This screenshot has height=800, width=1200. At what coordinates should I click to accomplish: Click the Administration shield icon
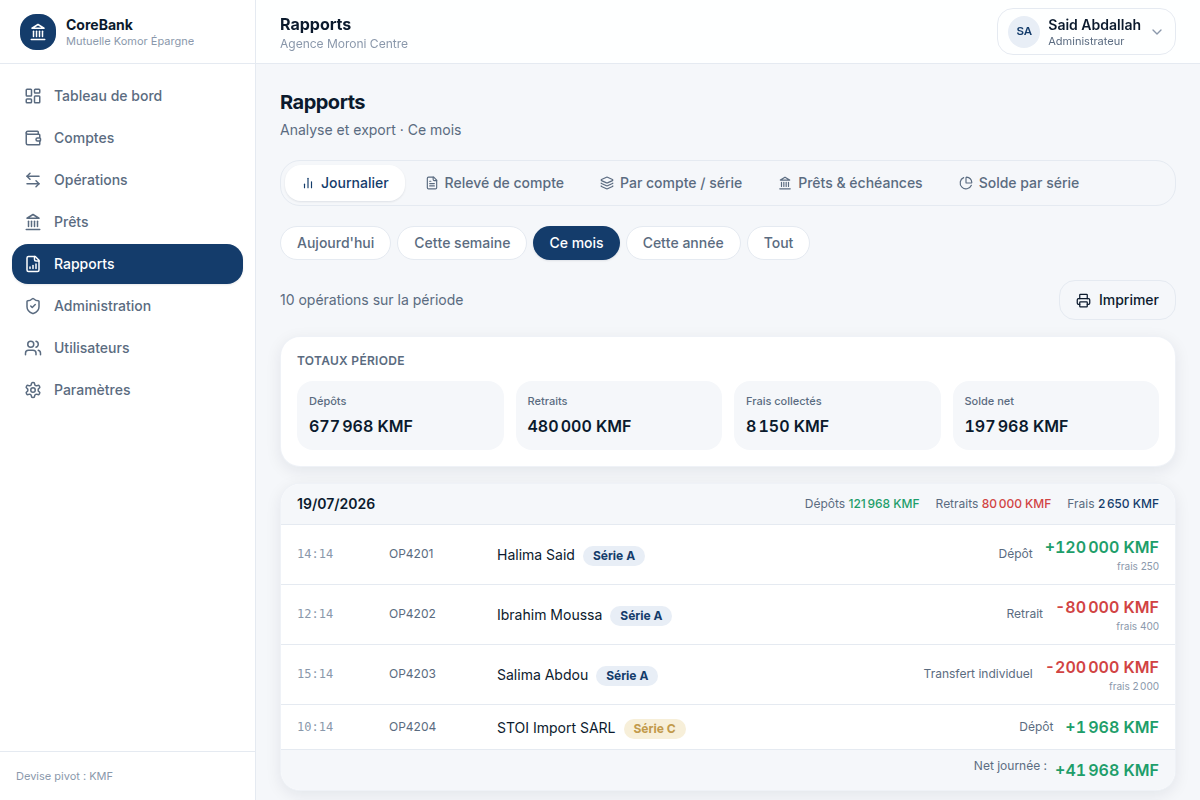coord(33,306)
